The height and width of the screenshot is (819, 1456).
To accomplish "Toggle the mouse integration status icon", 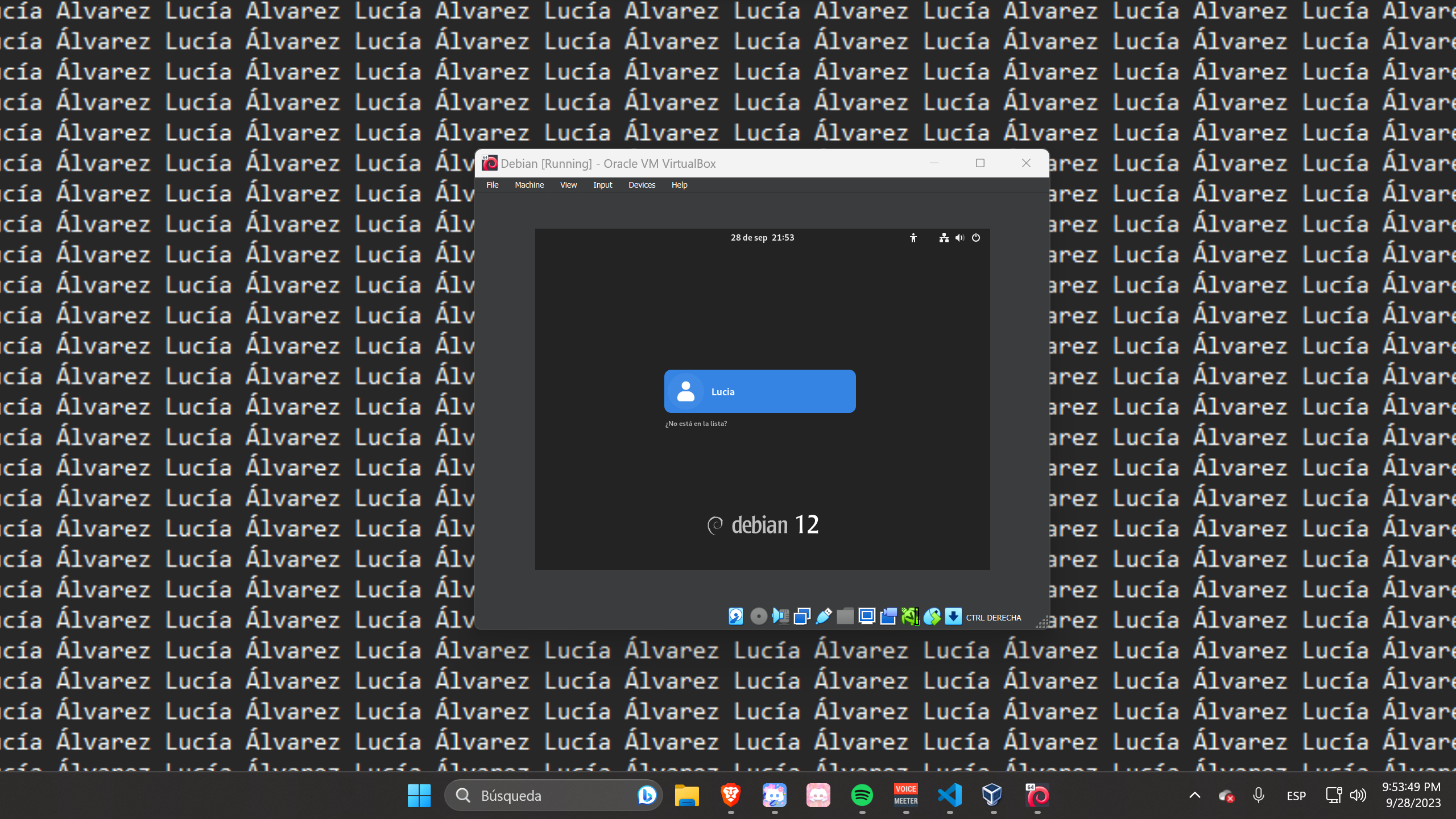I will (932, 617).
